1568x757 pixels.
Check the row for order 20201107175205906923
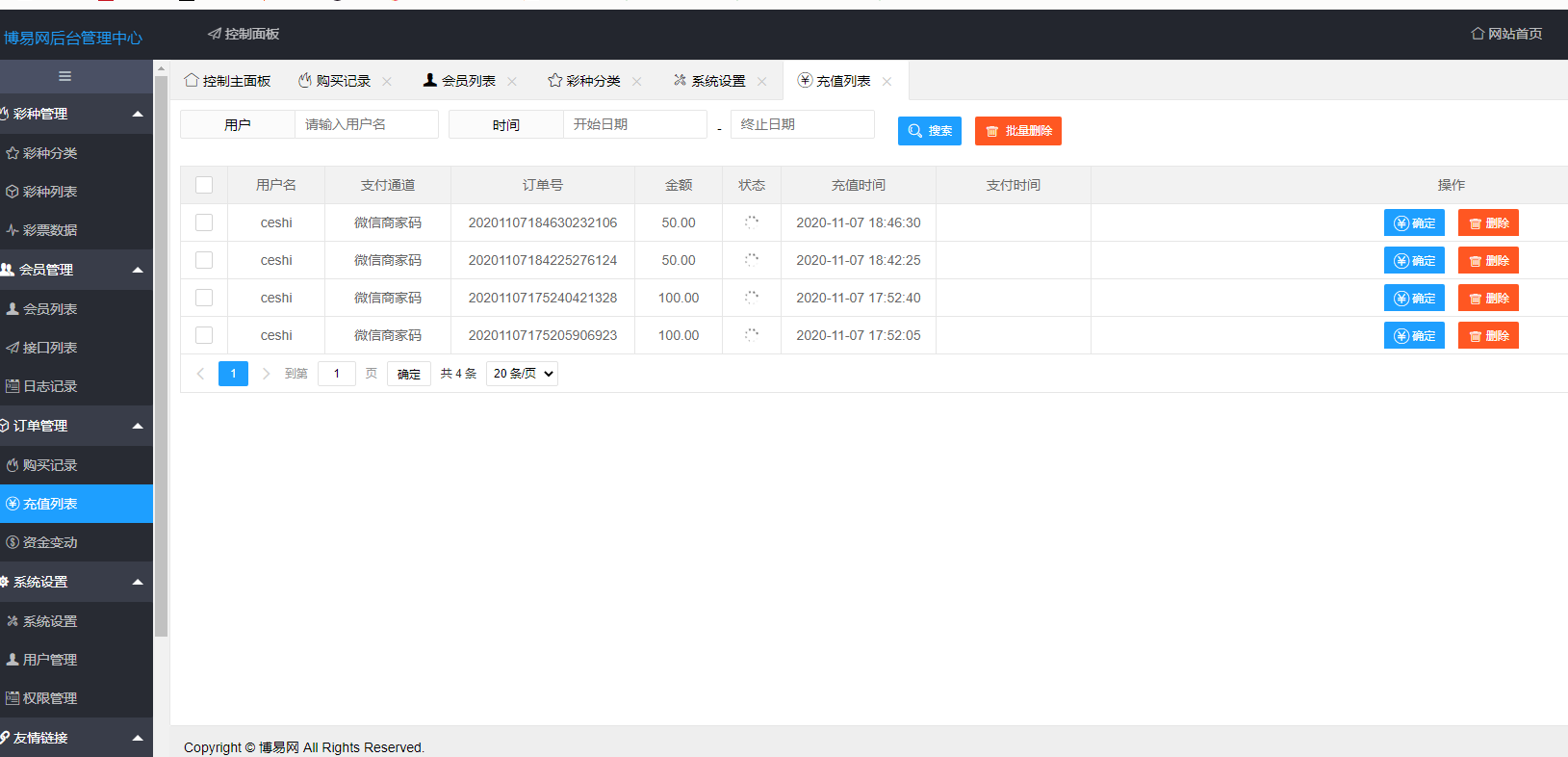204,335
